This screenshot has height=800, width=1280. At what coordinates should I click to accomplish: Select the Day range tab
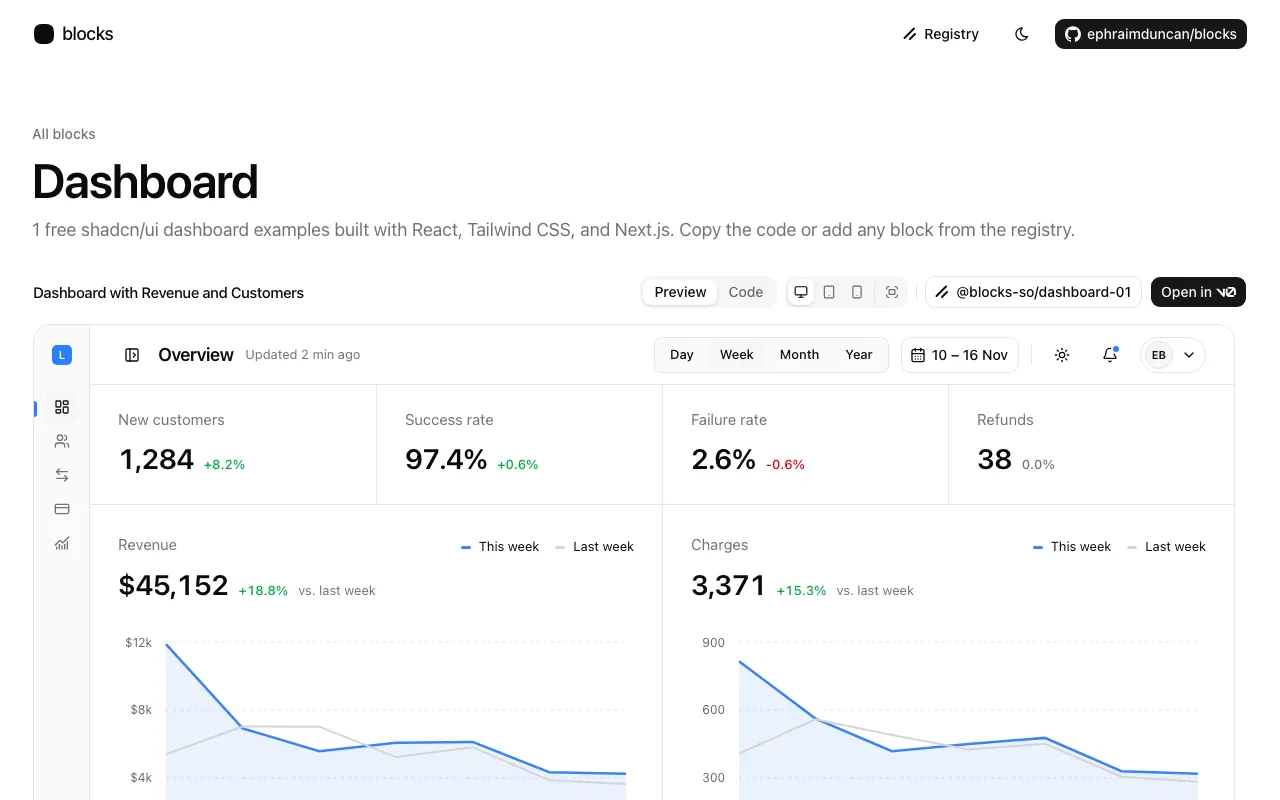682,355
